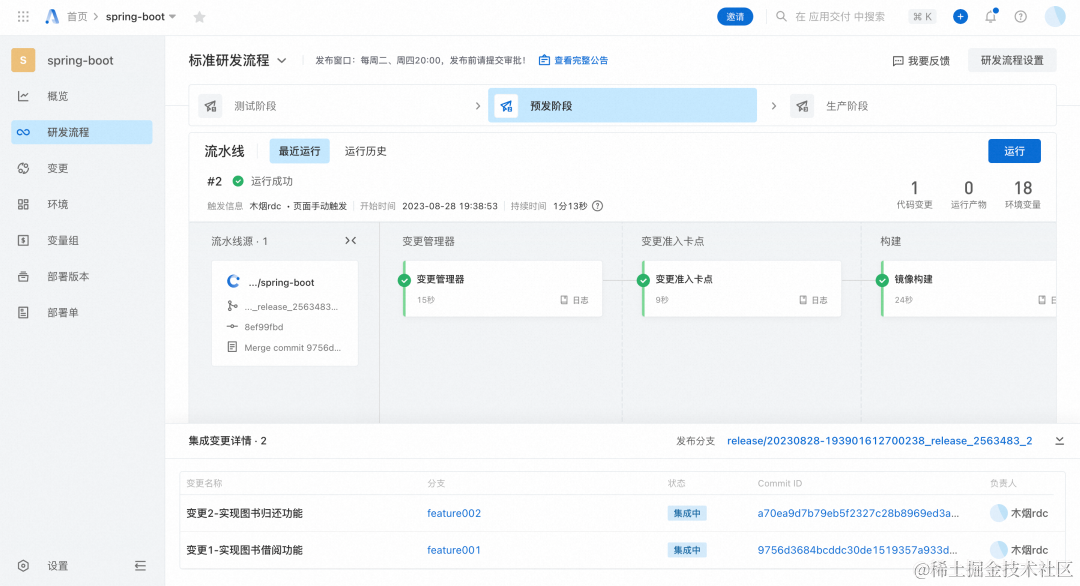Click the blue plus icon in header
Screen dimensions: 1080x586
tap(960, 16)
